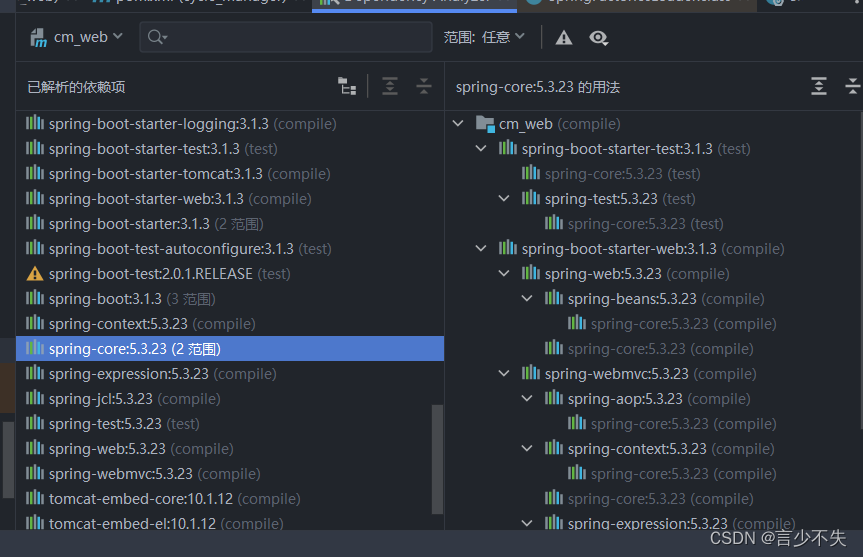Collapse spring-aop:5.3.23 usage node

(x=527, y=398)
